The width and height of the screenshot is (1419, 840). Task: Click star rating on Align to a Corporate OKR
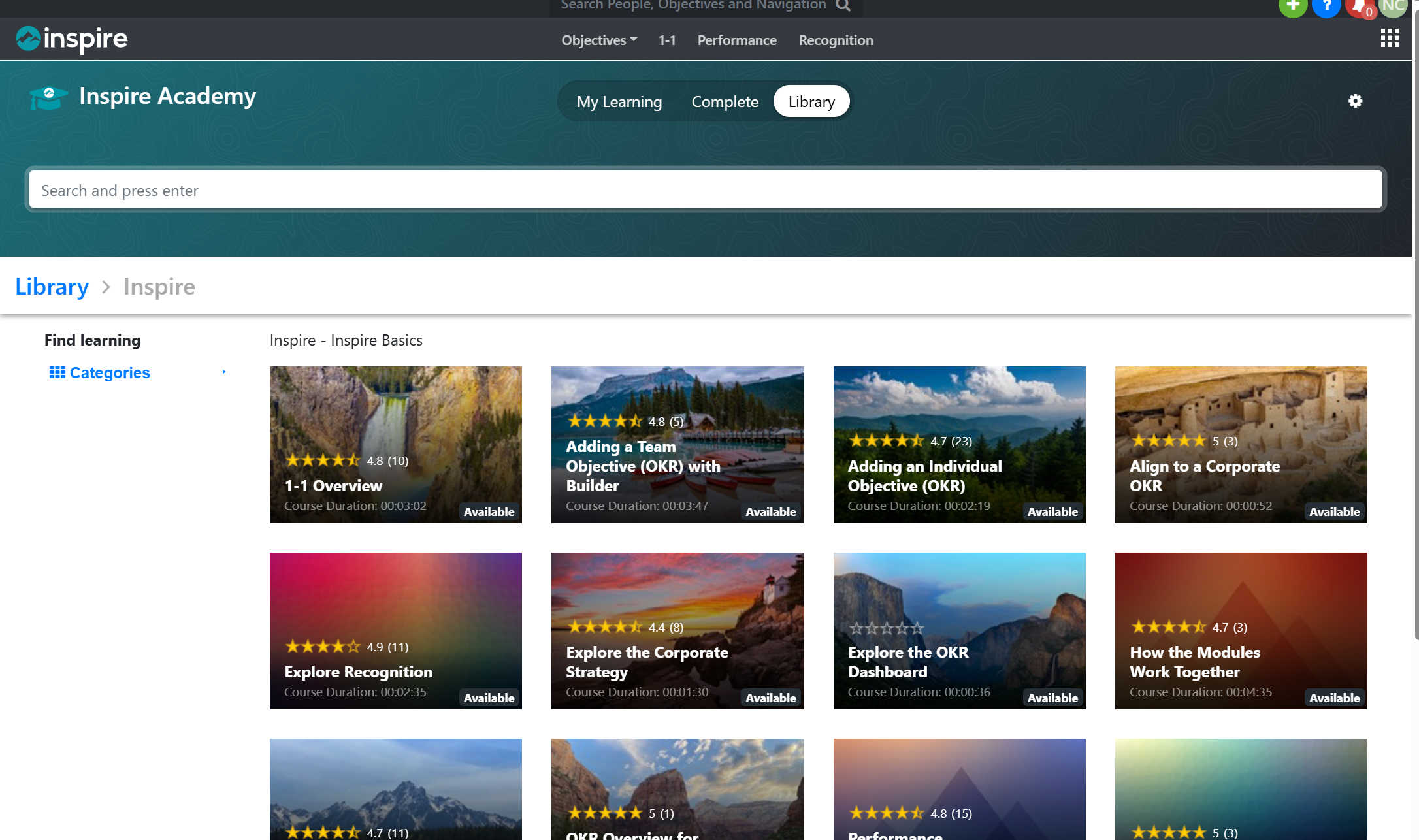click(x=1168, y=441)
